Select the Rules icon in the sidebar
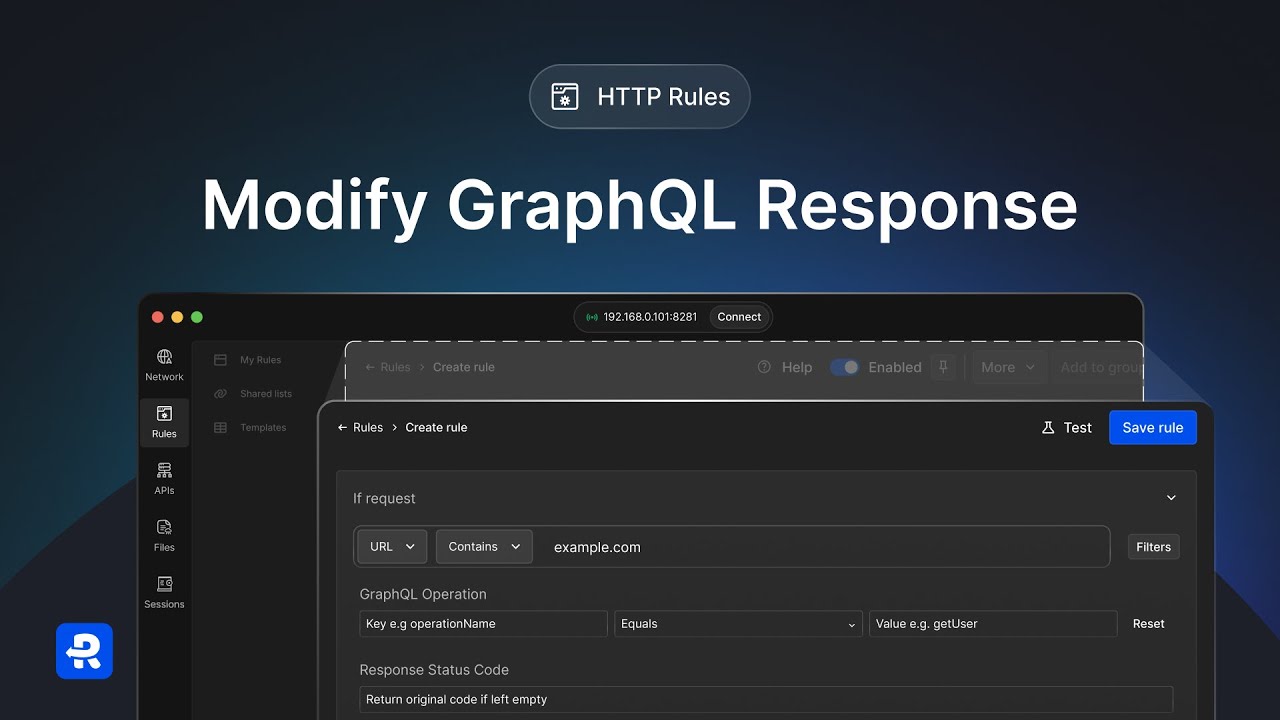This screenshot has height=720, width=1280. point(164,414)
